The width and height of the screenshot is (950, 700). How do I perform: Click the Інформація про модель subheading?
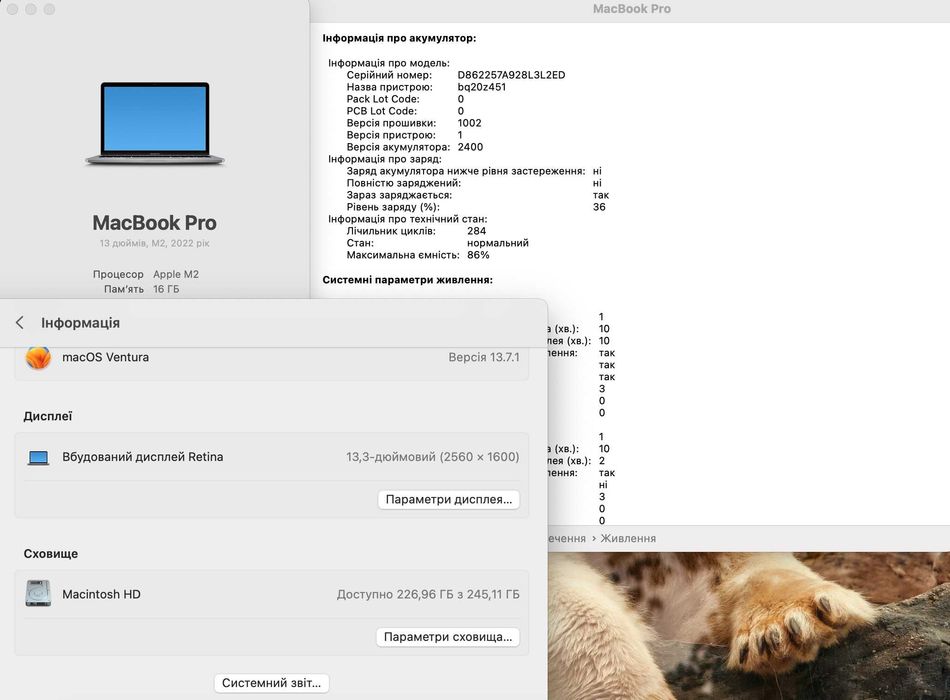pyautogui.click(x=389, y=63)
